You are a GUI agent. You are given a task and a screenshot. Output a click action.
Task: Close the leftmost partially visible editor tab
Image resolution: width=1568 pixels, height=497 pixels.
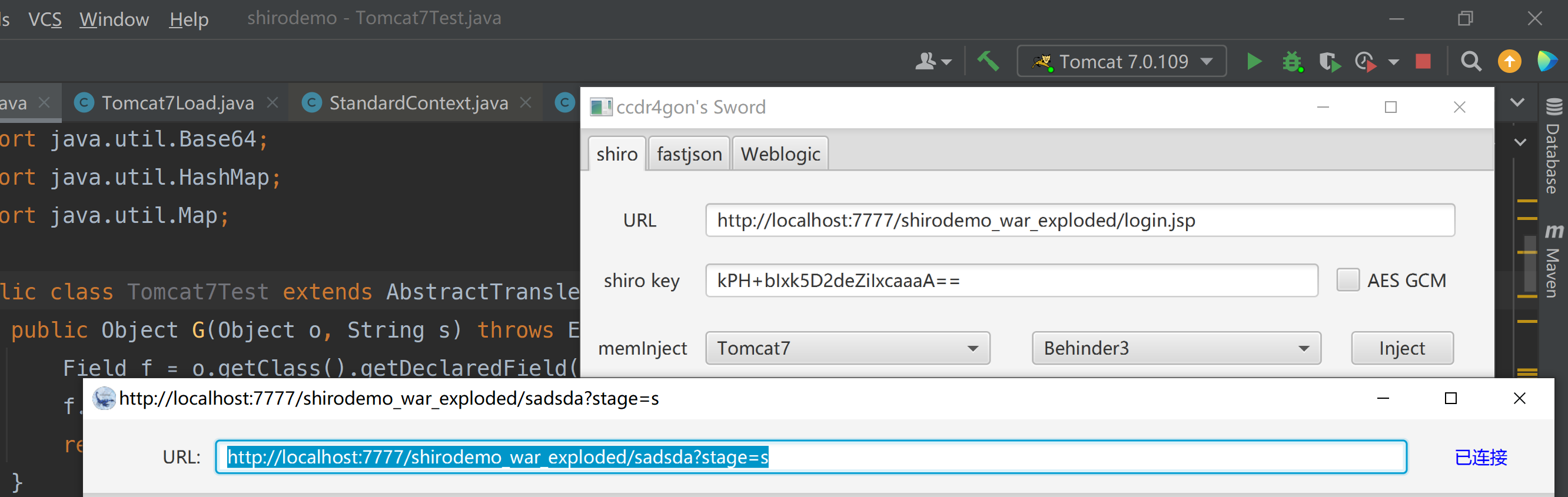44,103
